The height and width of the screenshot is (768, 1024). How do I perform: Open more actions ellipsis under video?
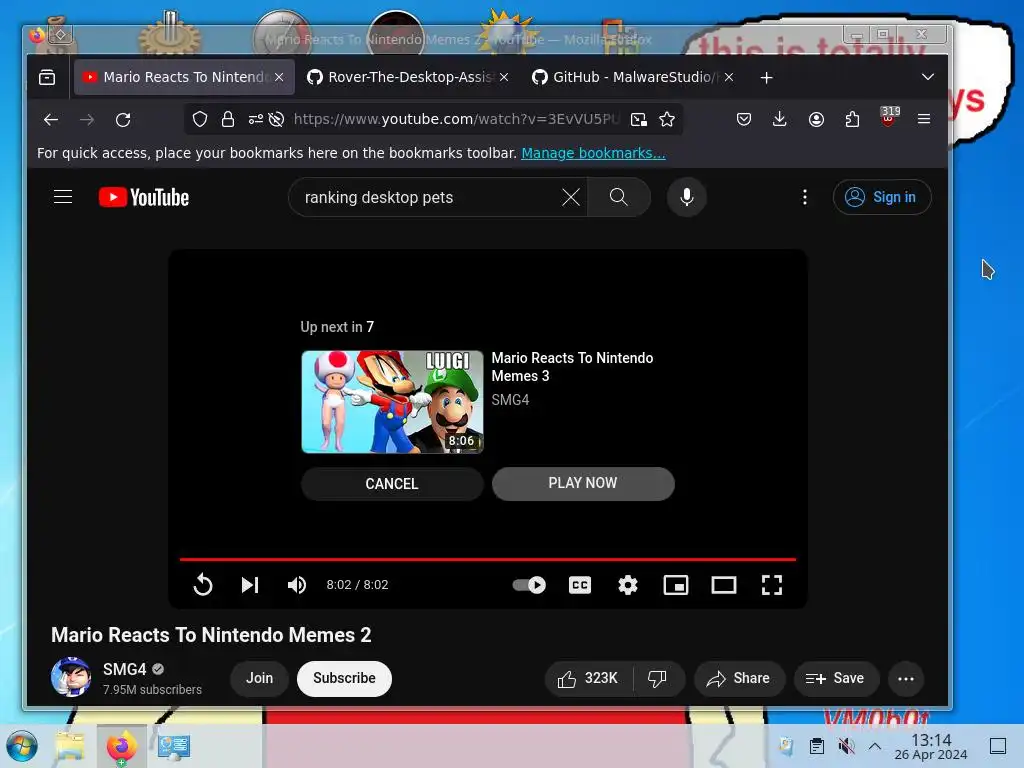906,679
